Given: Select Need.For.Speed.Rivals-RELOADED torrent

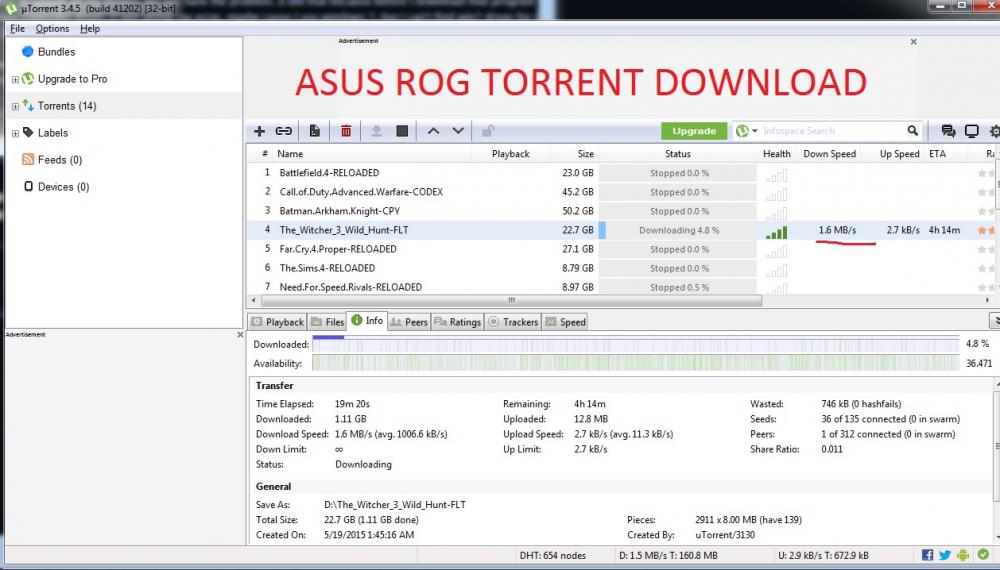Looking at the screenshot, I should point(619,287).
